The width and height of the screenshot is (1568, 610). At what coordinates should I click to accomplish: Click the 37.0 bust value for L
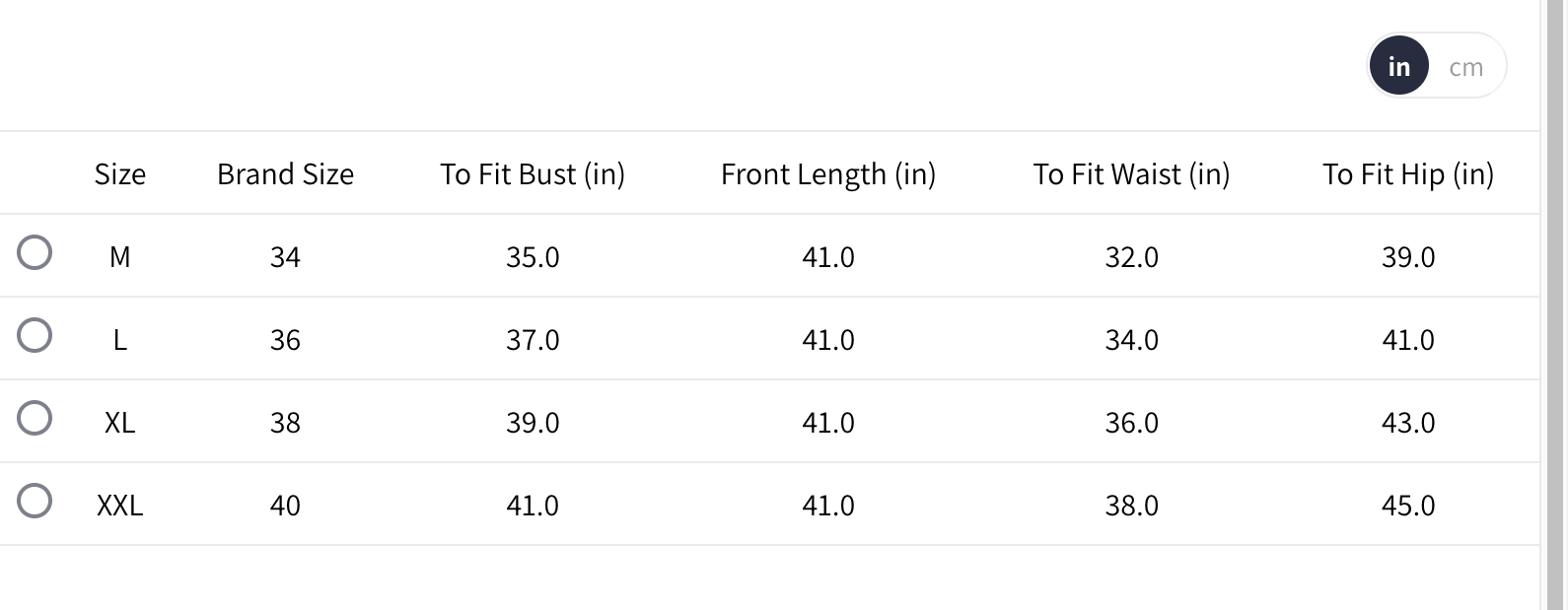point(533,340)
